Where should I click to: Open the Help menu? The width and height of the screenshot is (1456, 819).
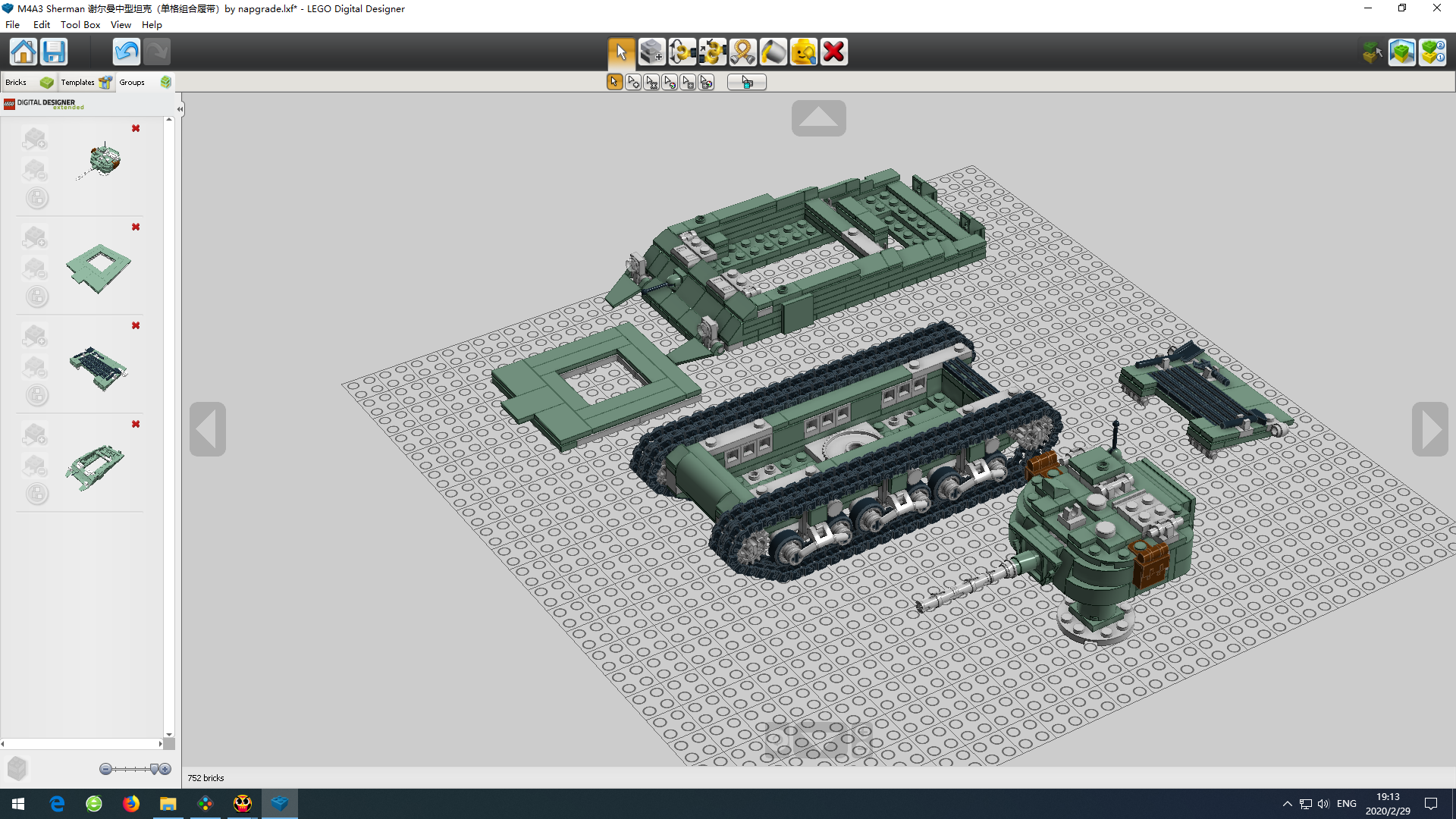pos(152,24)
